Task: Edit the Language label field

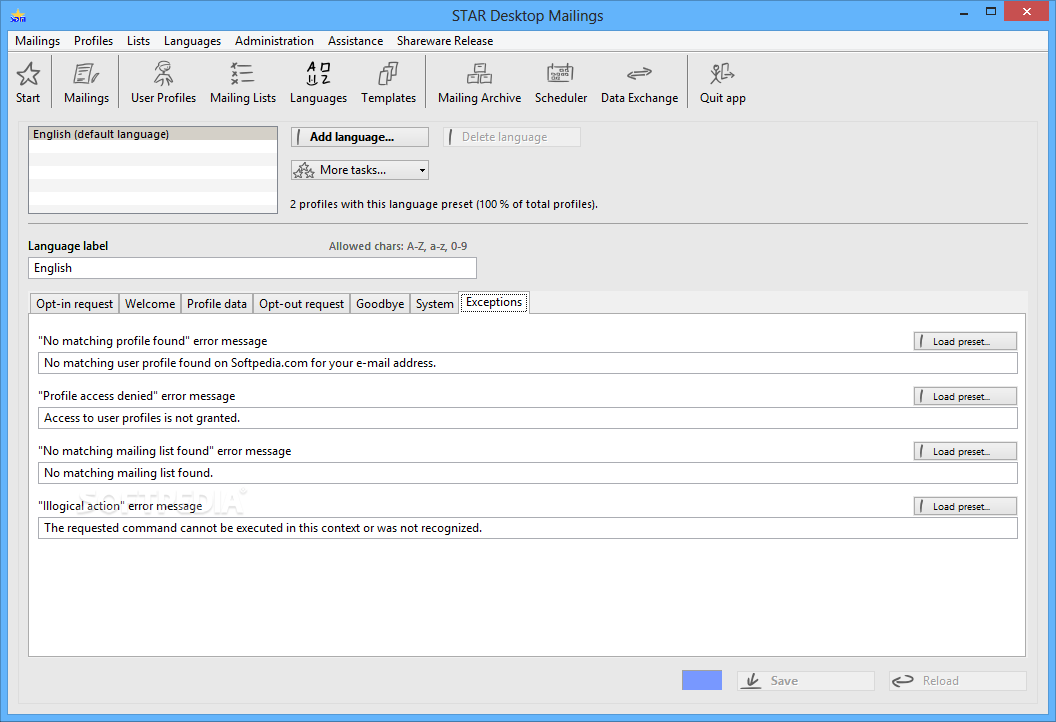Action: tap(253, 268)
